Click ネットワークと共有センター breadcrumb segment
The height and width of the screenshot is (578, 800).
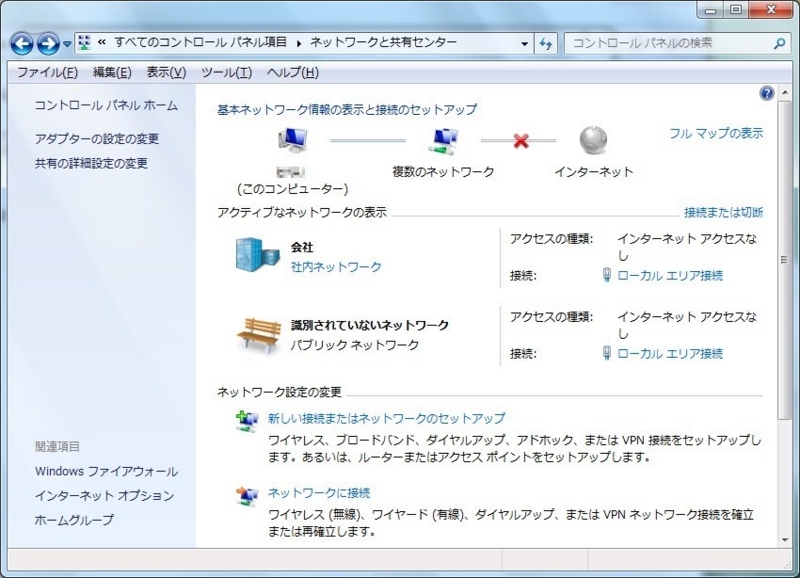383,43
